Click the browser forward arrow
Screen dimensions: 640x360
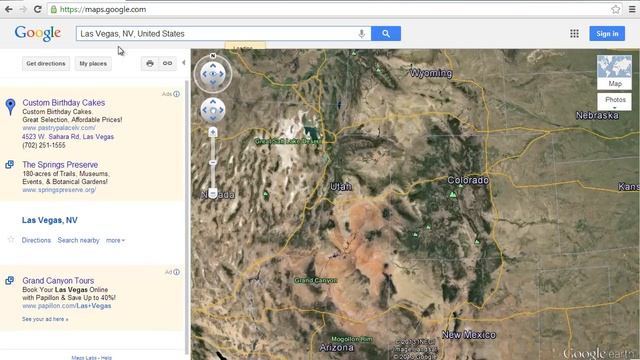coord(23,9)
